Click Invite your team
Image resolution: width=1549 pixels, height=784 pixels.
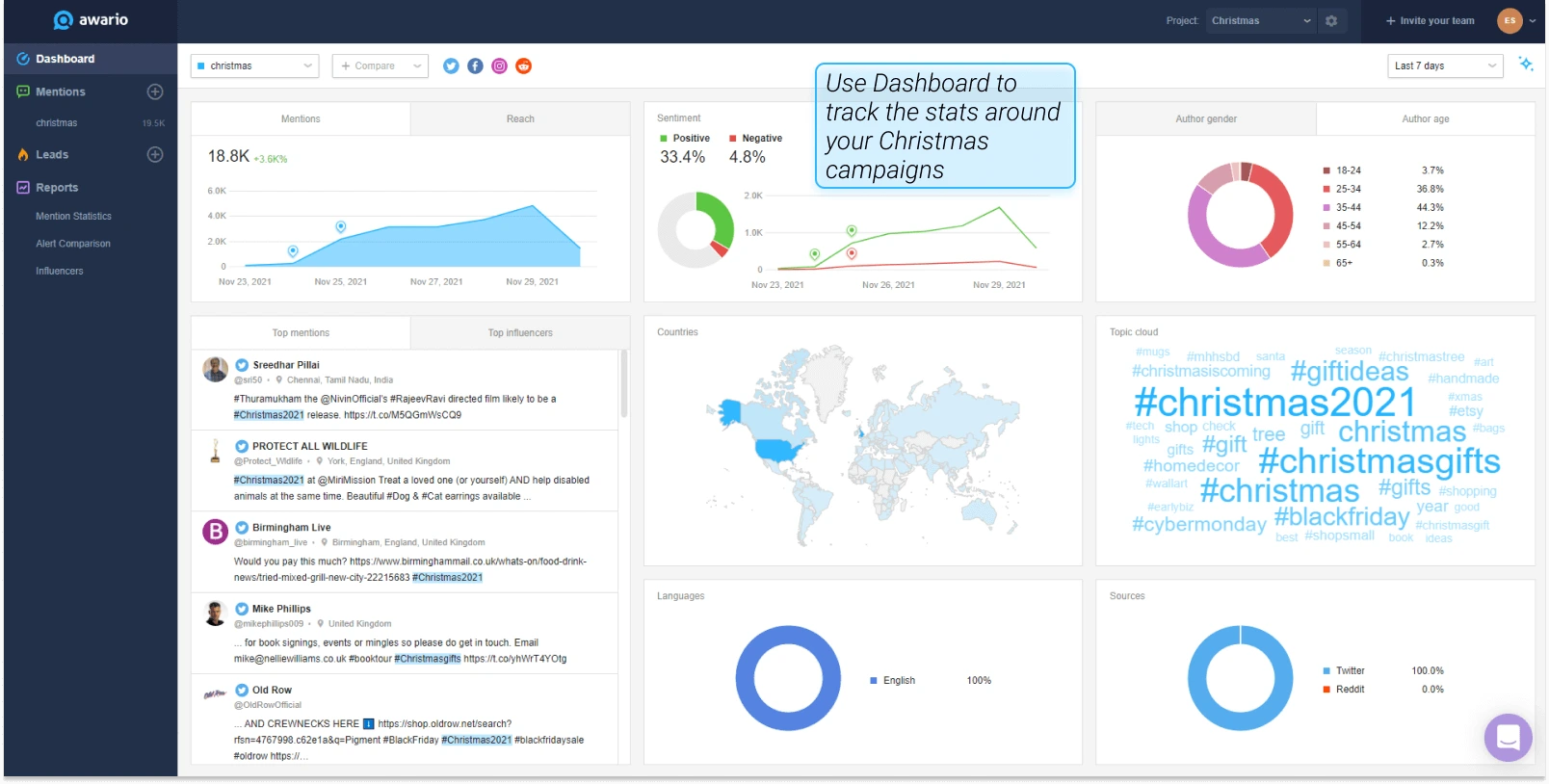pyautogui.click(x=1430, y=20)
